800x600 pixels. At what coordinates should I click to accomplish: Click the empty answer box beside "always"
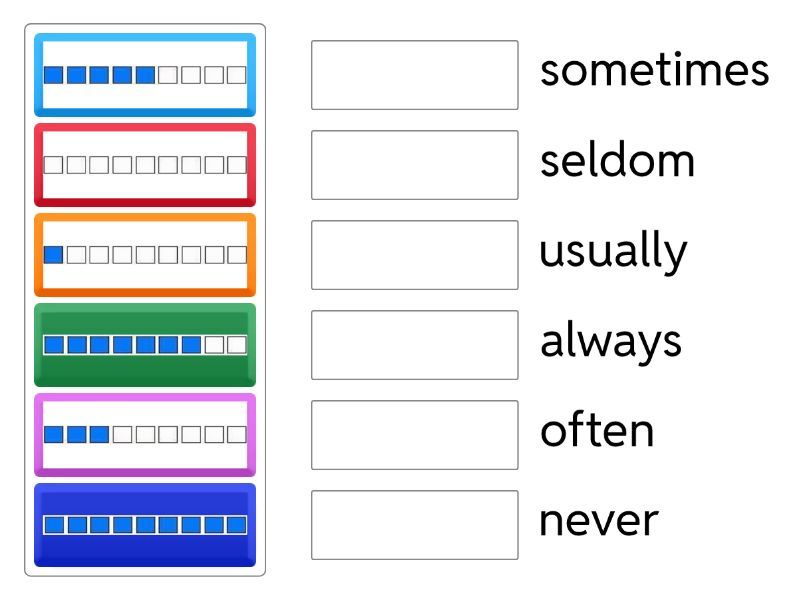[414, 345]
